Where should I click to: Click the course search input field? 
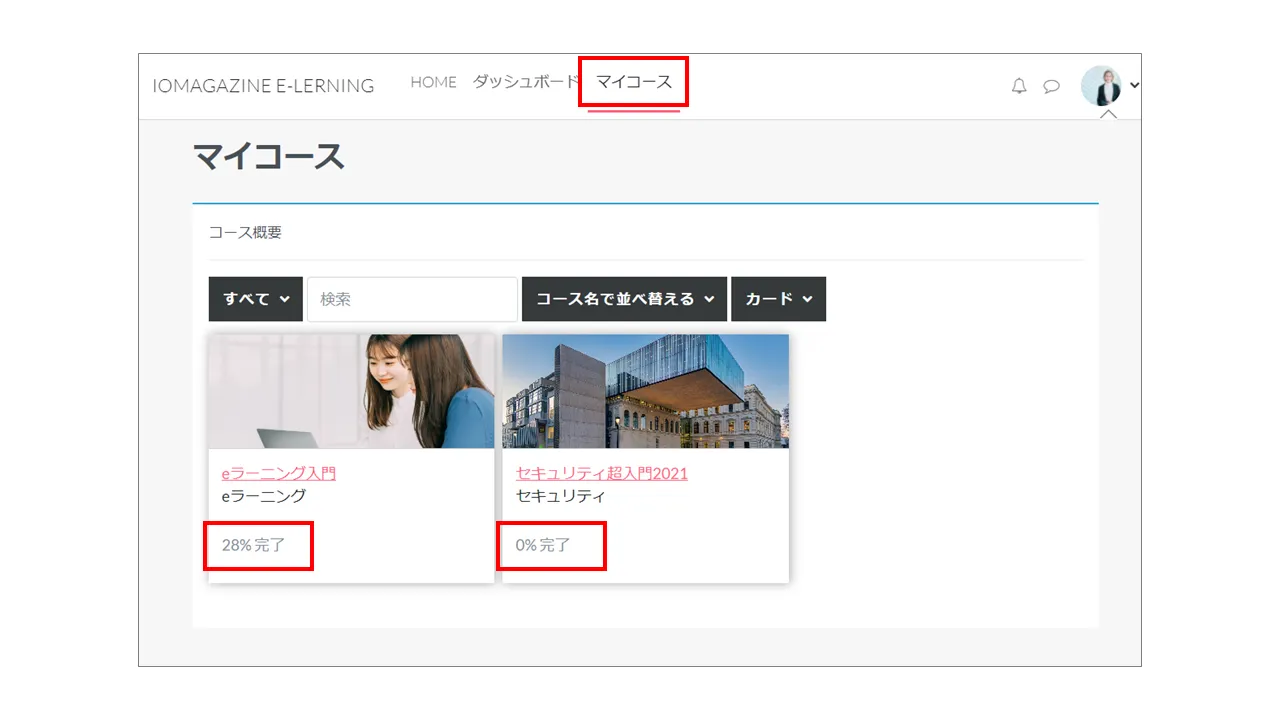point(411,298)
